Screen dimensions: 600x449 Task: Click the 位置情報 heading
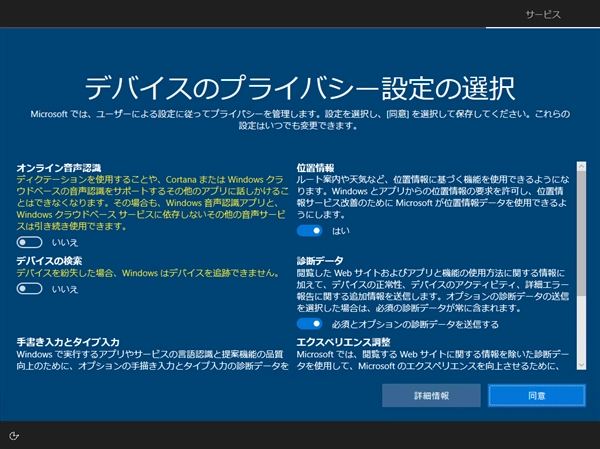tap(316, 168)
